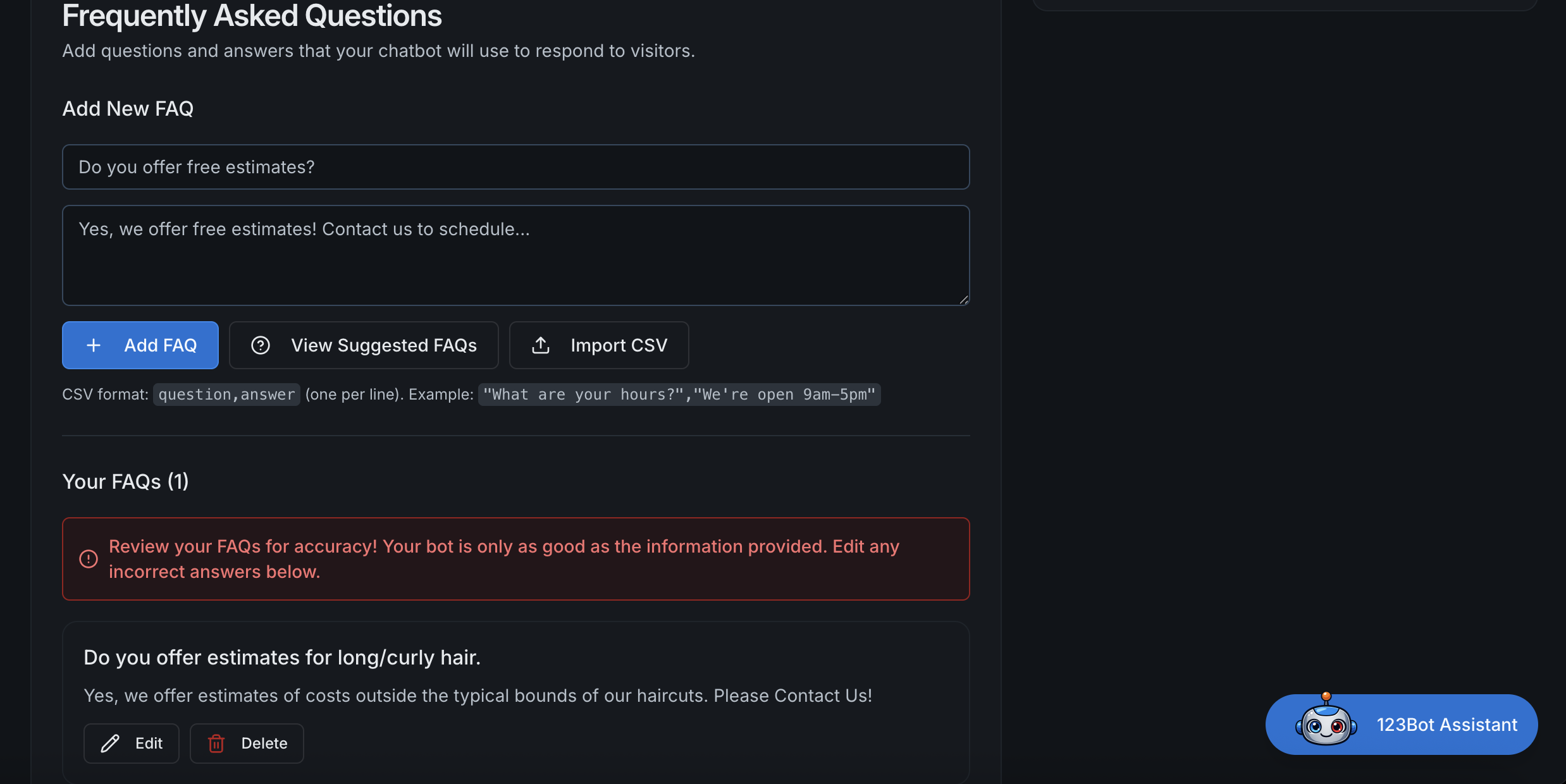The width and height of the screenshot is (1566, 784).
Task: Click the CSV example hours snippet
Action: tap(679, 395)
